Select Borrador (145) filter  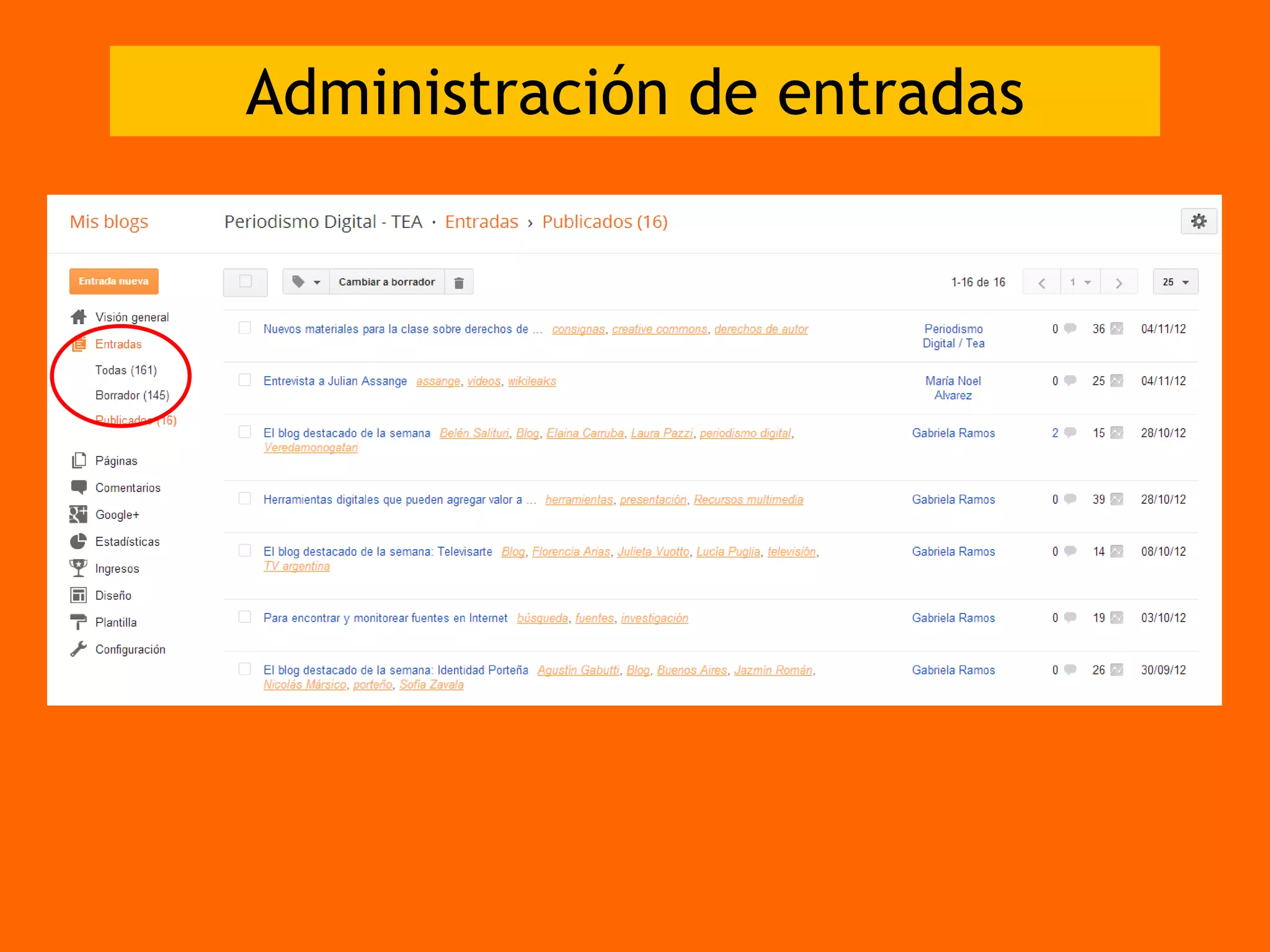click(132, 395)
